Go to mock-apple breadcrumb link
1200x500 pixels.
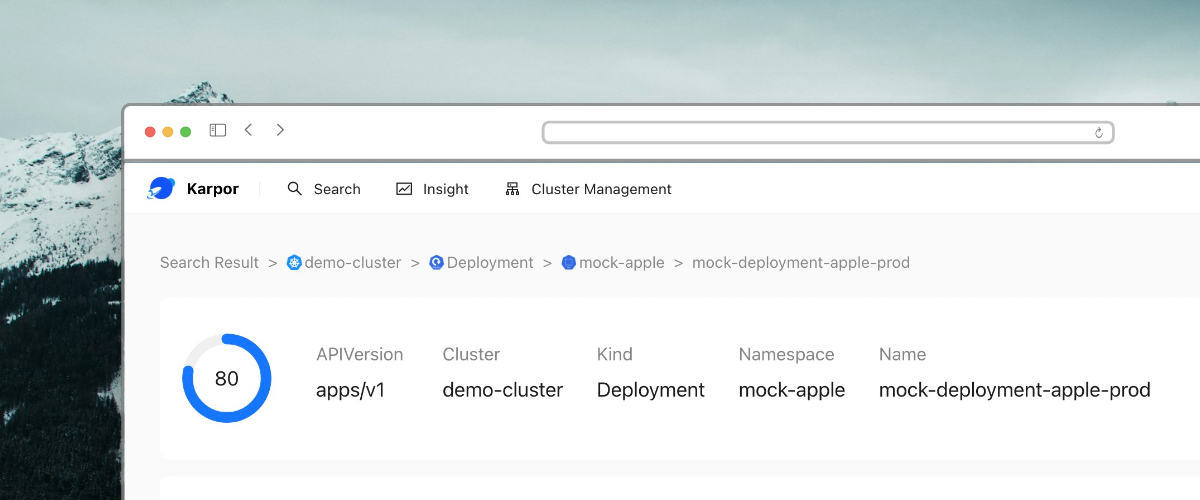tap(621, 263)
